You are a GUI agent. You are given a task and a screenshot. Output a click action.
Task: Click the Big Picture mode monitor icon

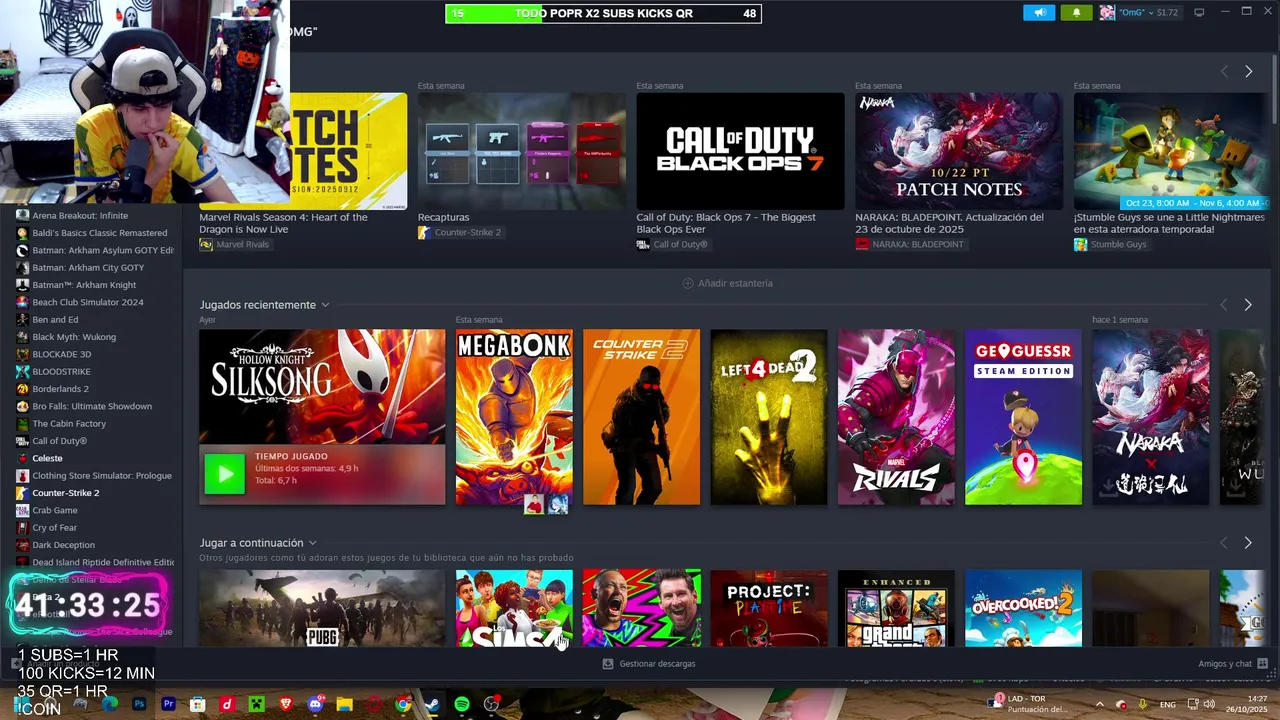pos(1199,12)
